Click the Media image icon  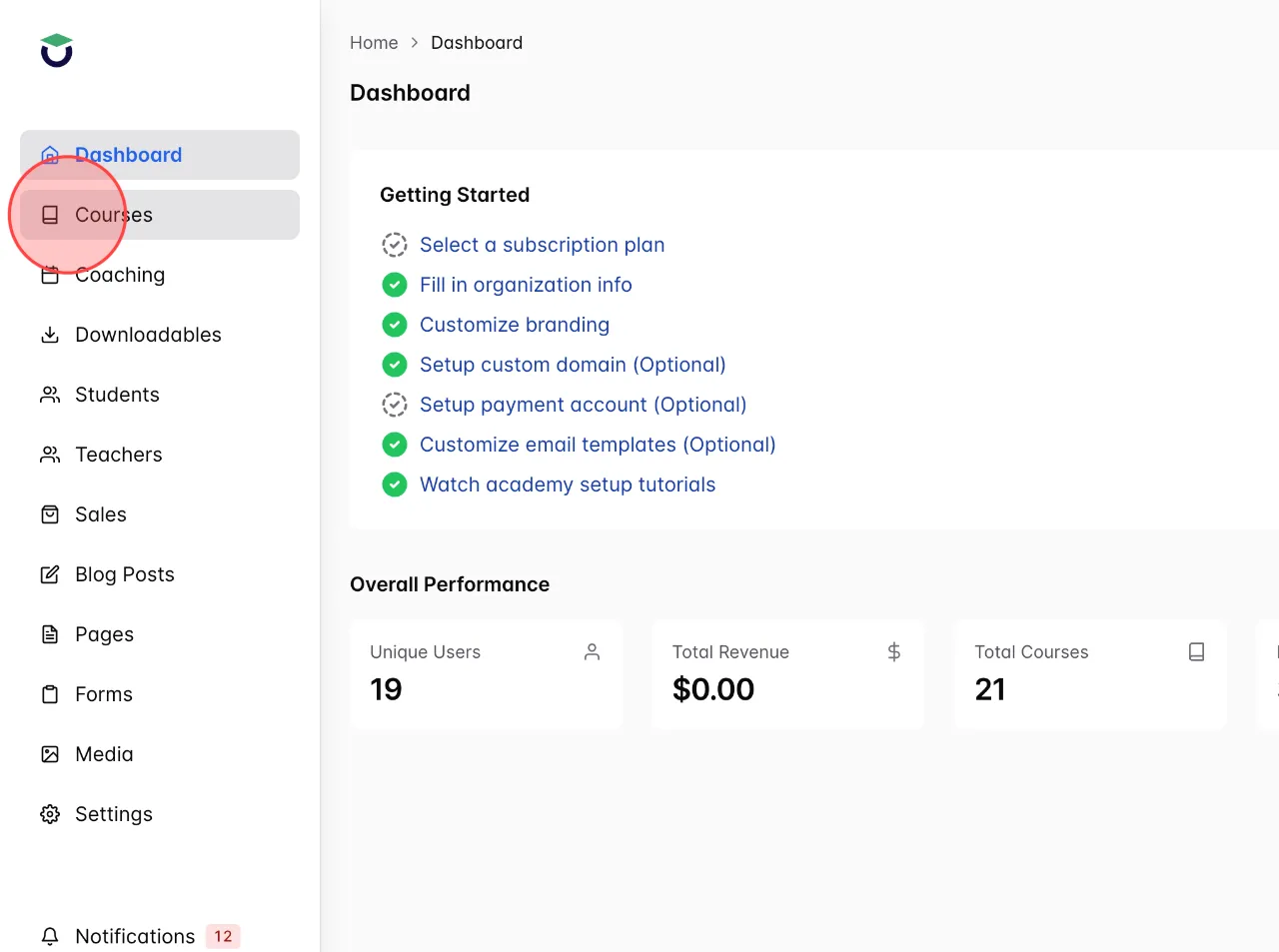(50, 754)
